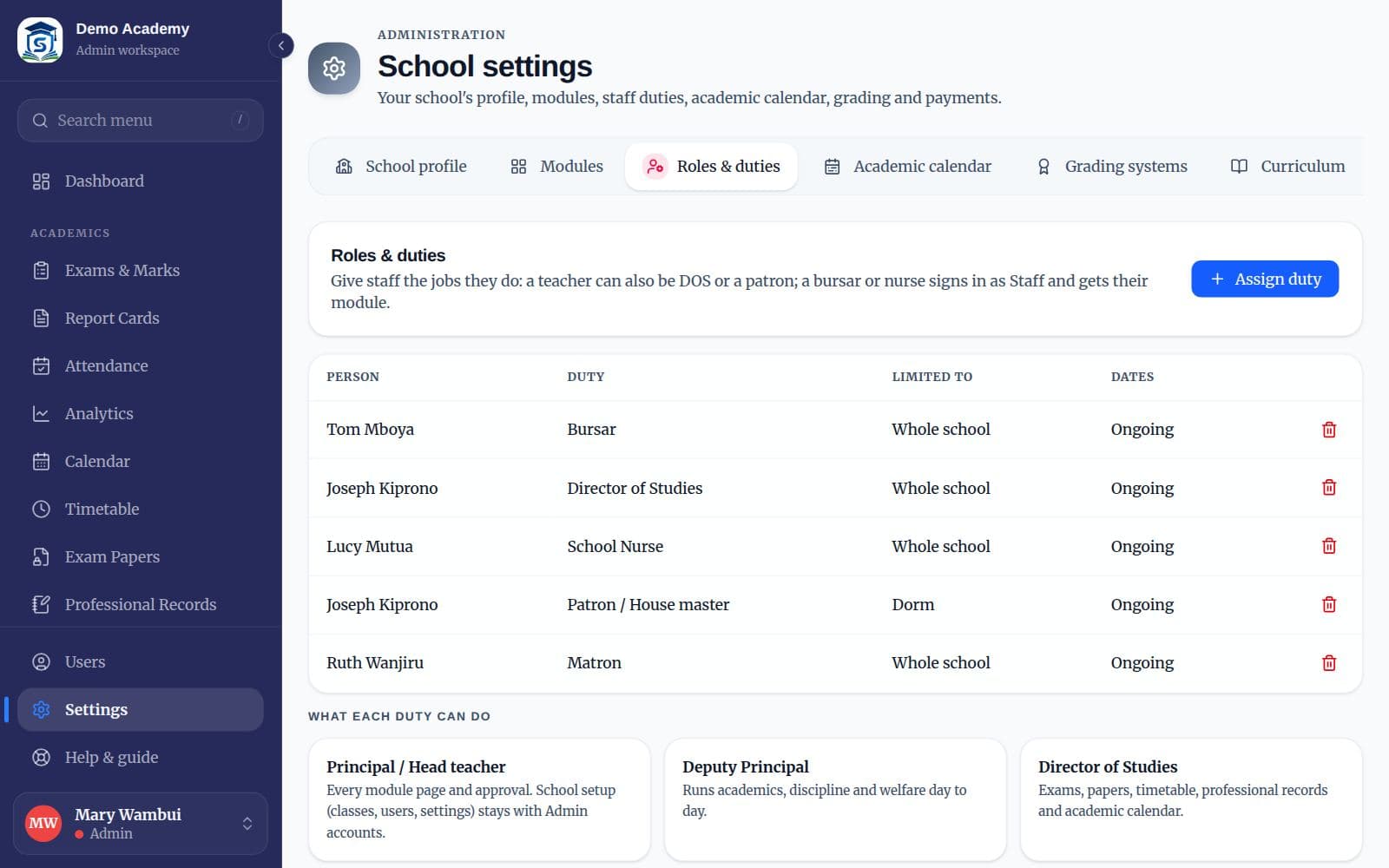Click the Lucy Mutua person cell

(370, 546)
